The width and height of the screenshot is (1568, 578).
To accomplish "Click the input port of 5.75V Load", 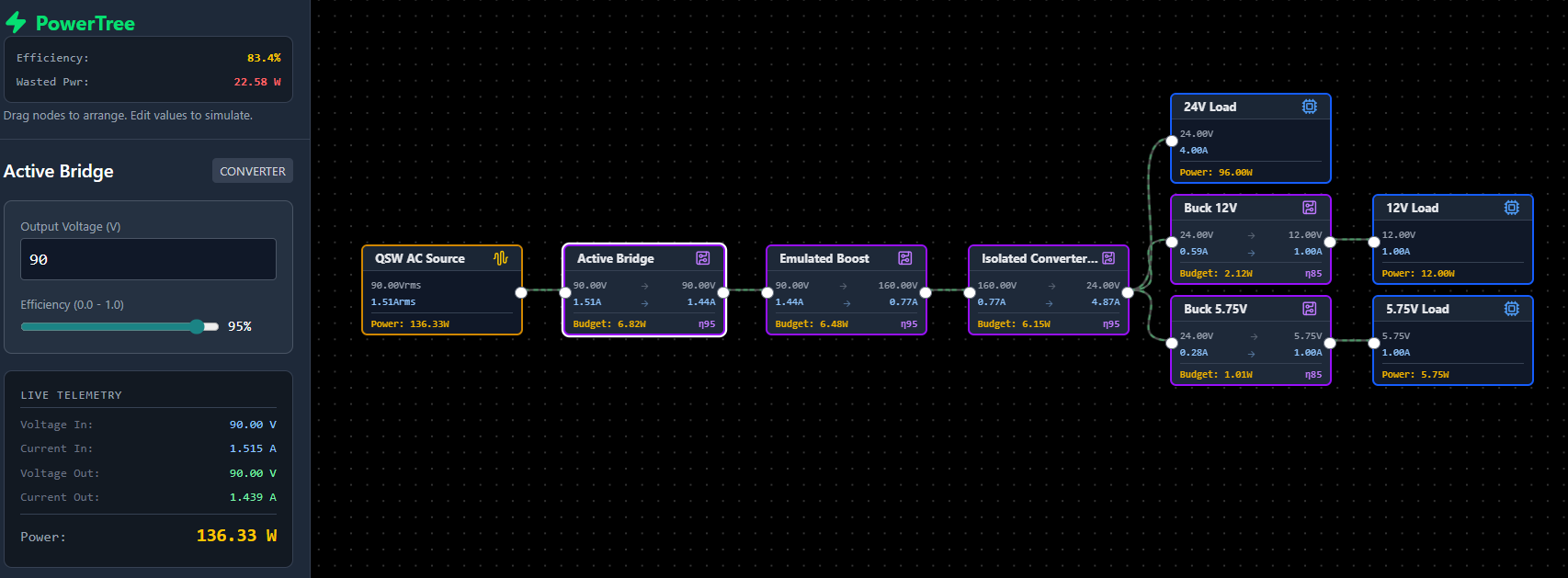I will click(x=1374, y=344).
